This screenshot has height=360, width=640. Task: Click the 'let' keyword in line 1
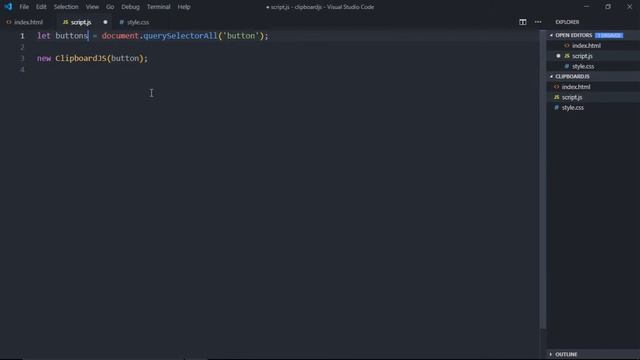coord(44,36)
